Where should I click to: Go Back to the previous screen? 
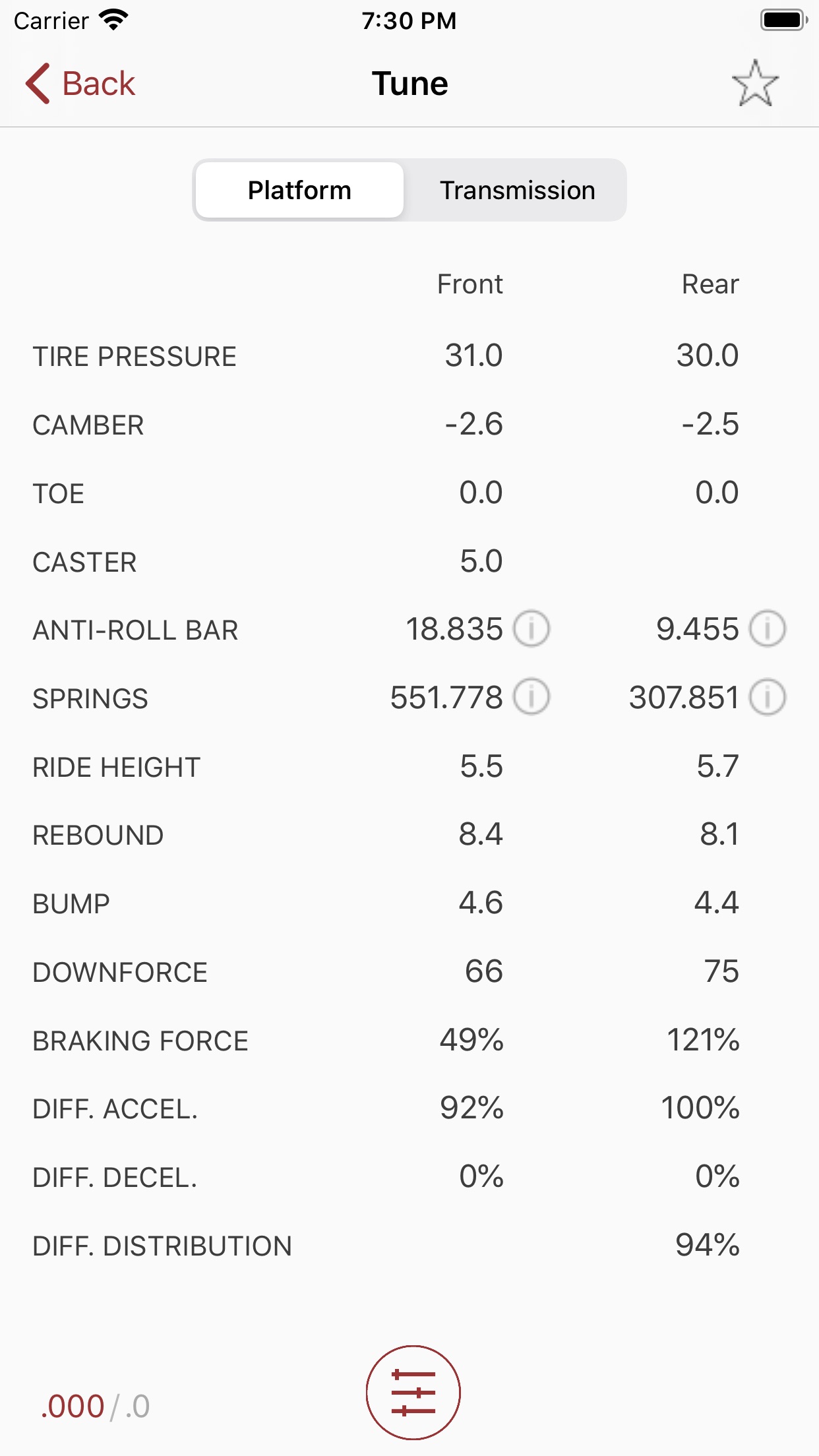coord(80,83)
